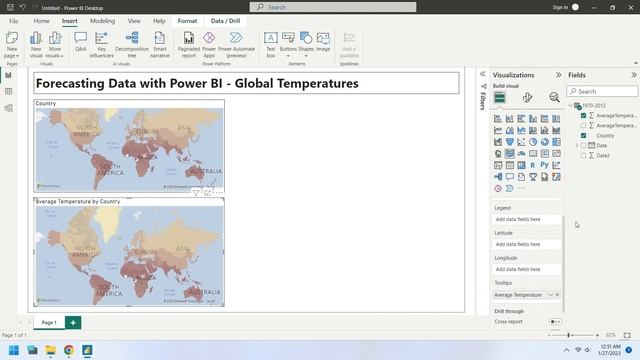Select the Gauge visual
The height and width of the screenshot is (360, 640).
(521, 153)
